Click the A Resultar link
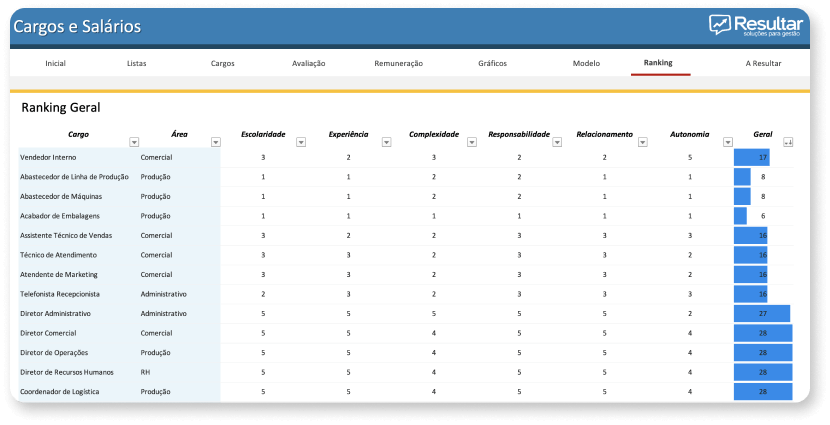 coord(763,63)
